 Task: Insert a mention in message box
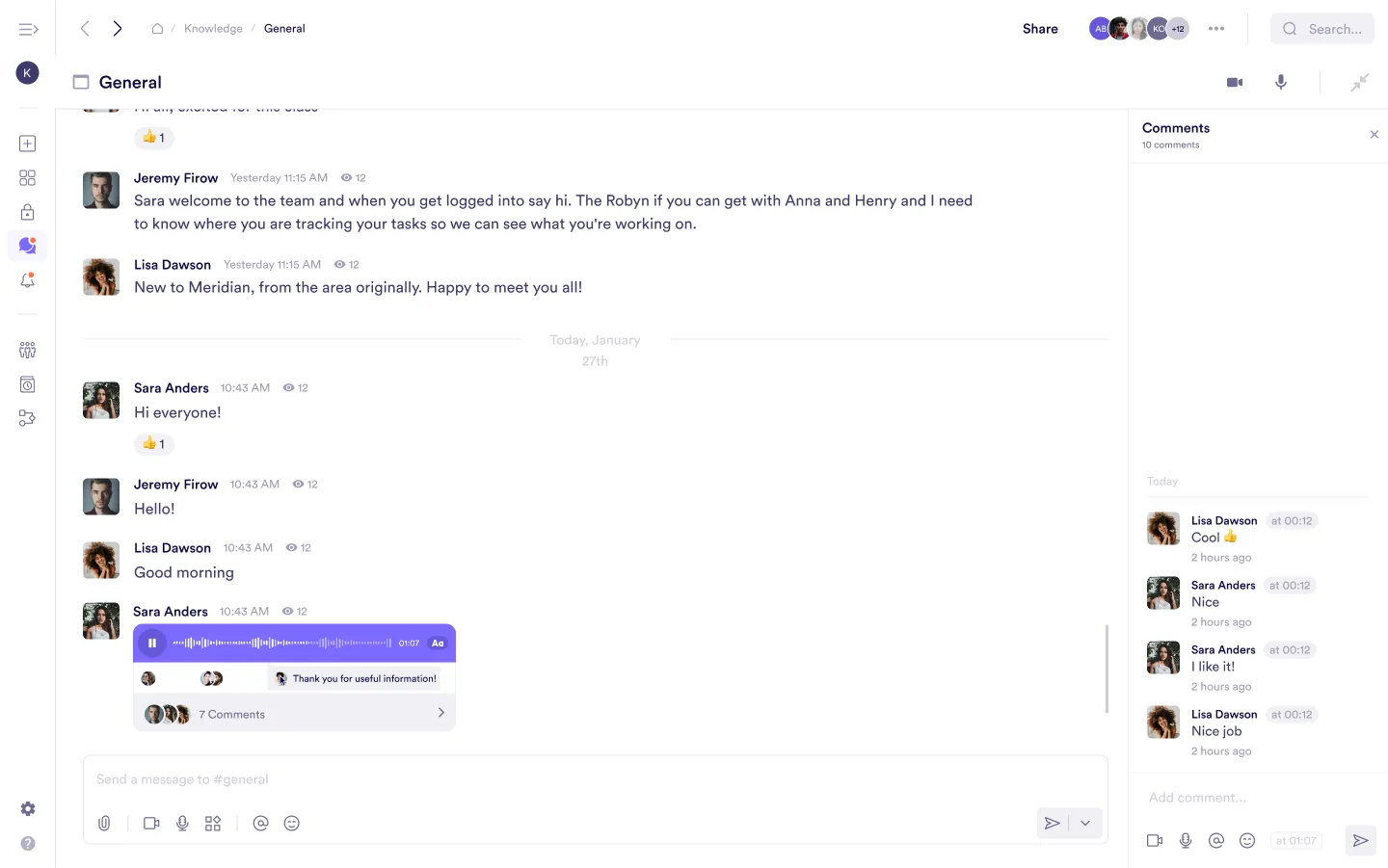point(260,824)
